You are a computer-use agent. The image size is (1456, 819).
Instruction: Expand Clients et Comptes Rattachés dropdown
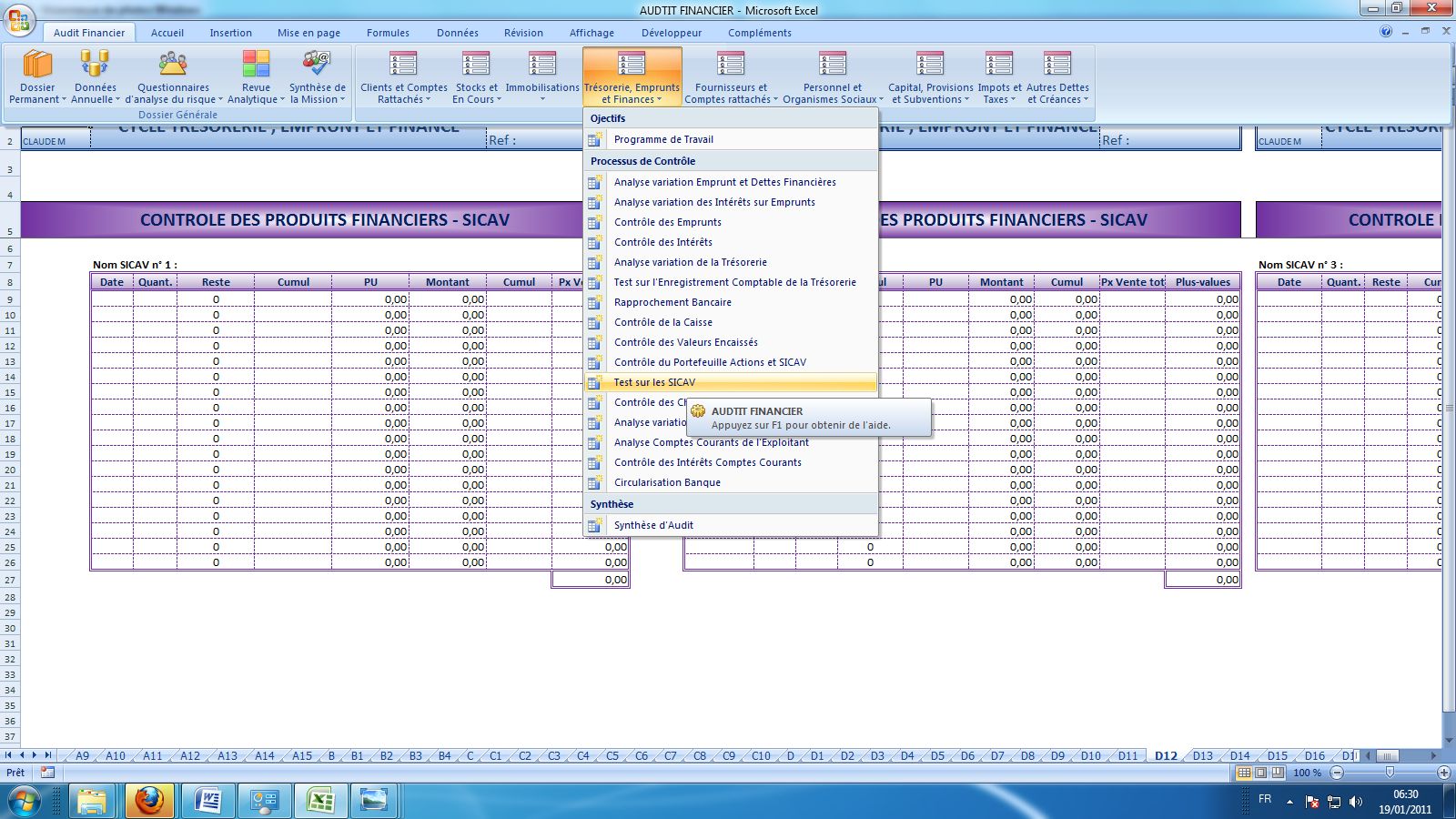tap(403, 94)
